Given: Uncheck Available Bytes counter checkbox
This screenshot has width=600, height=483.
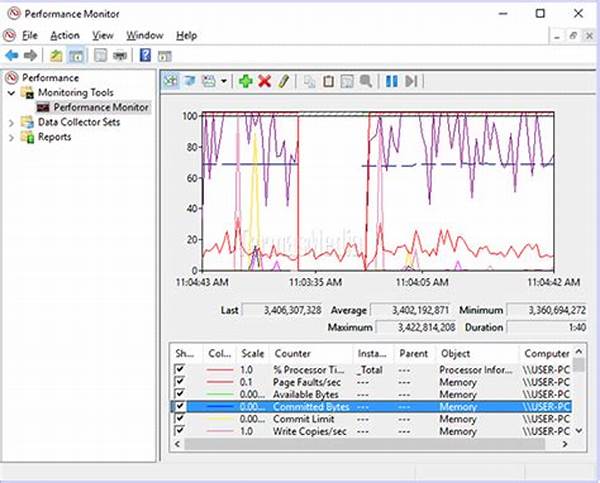Looking at the screenshot, I should (179, 394).
